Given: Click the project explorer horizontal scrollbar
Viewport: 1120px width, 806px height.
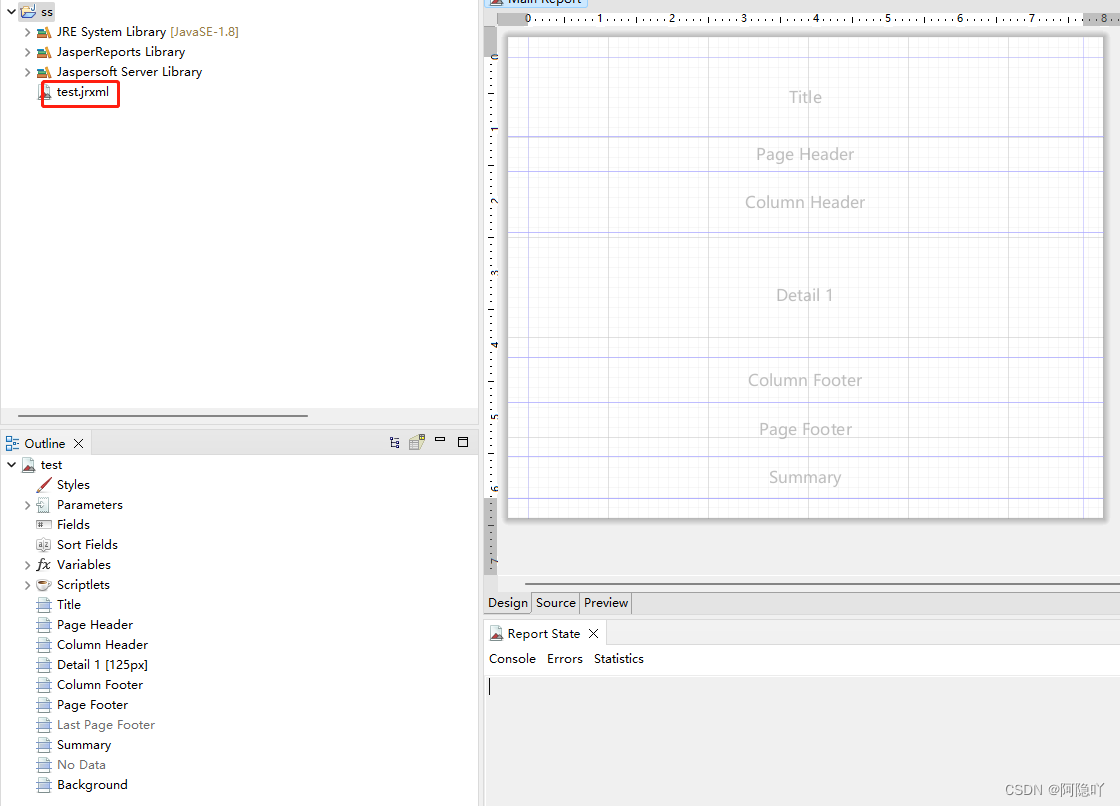Looking at the screenshot, I should tap(163, 415).
